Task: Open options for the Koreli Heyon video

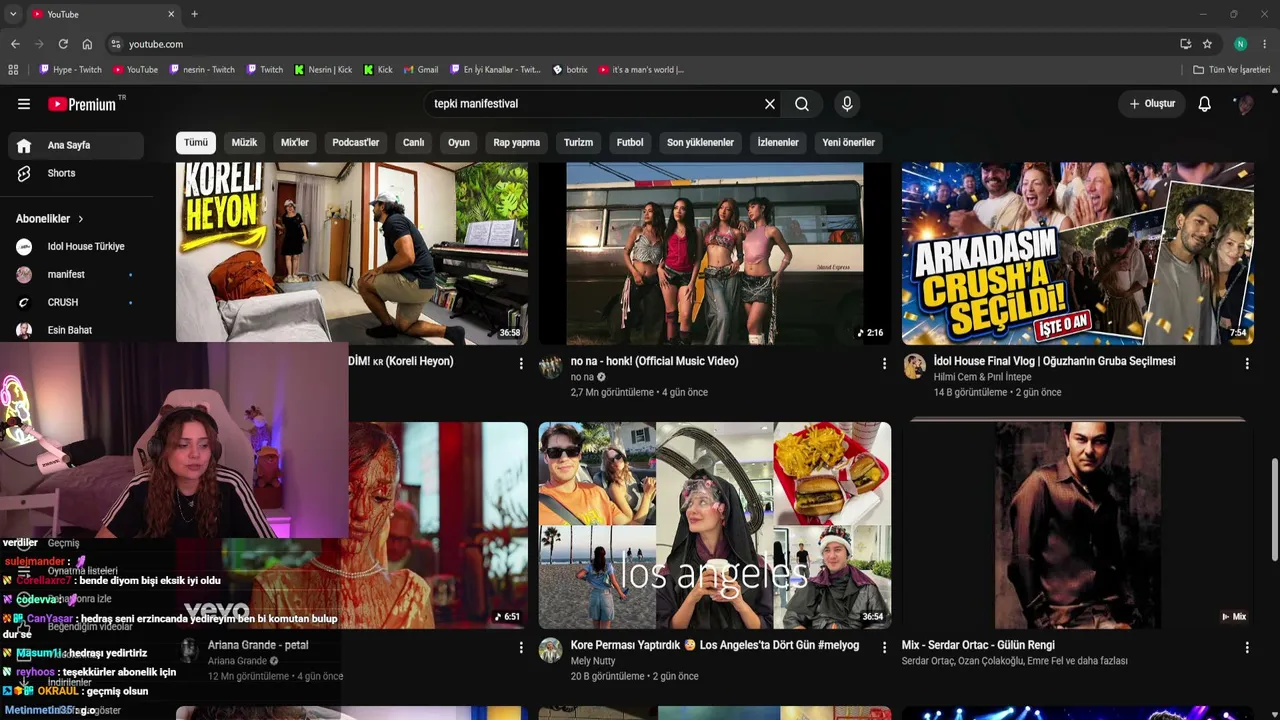Action: click(521, 364)
